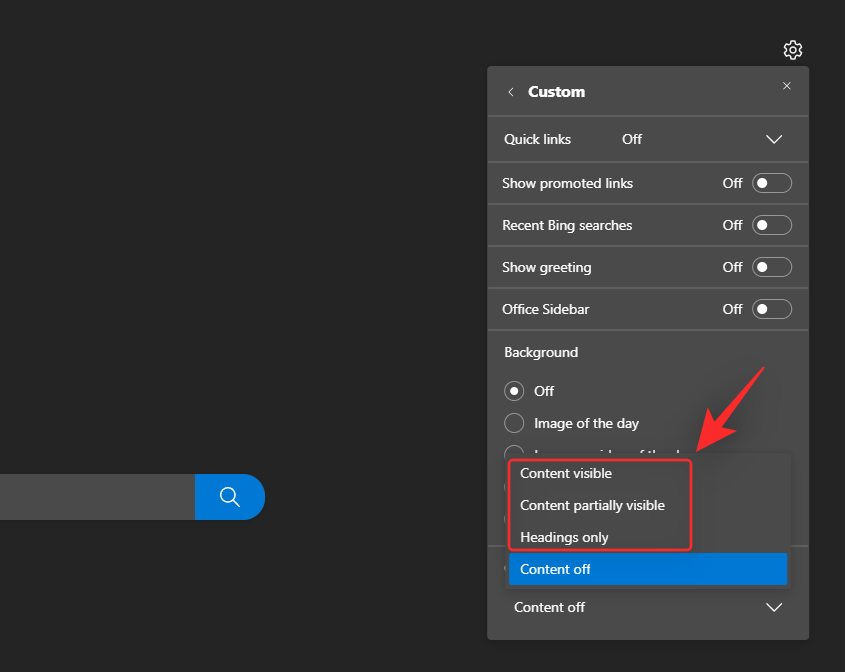This screenshot has width=845, height=672.
Task: Click the Quick links Off value
Action: [632, 139]
